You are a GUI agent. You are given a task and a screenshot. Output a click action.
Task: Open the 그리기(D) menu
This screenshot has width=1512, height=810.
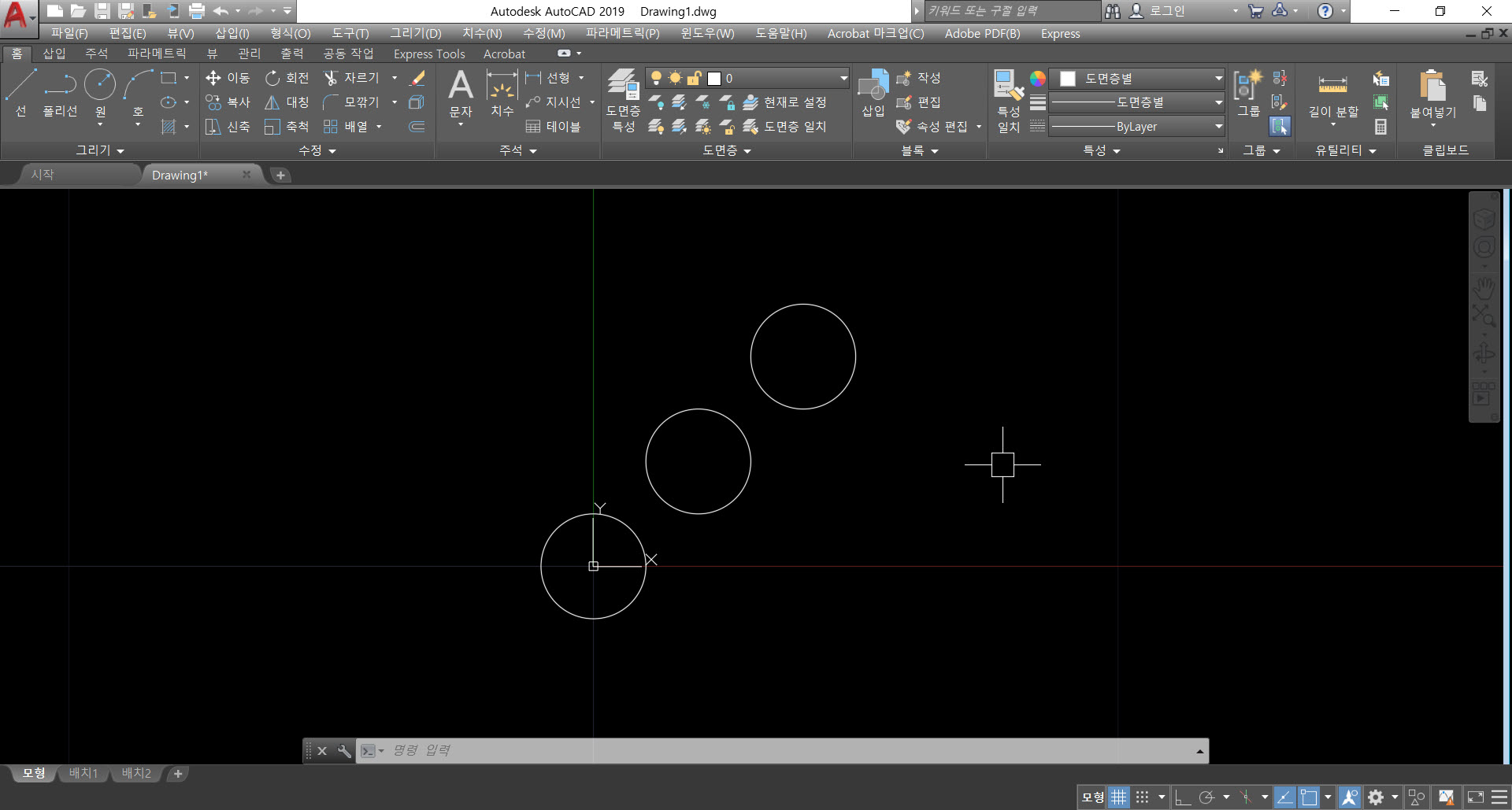click(x=416, y=33)
